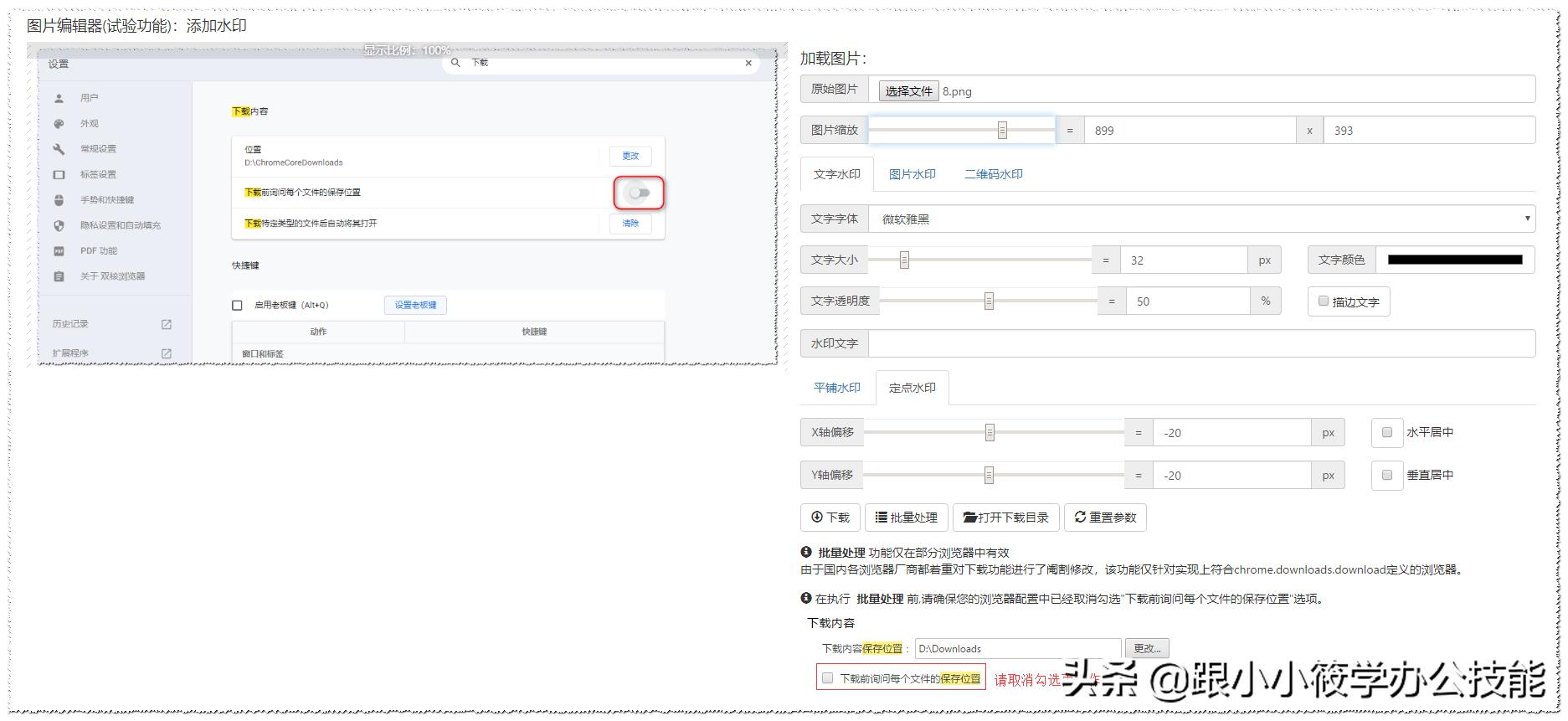Viewport: 1568px width, 721px height.
Task: Click the 隐私设置 shield icon in sidebar
Action: pyautogui.click(x=59, y=225)
